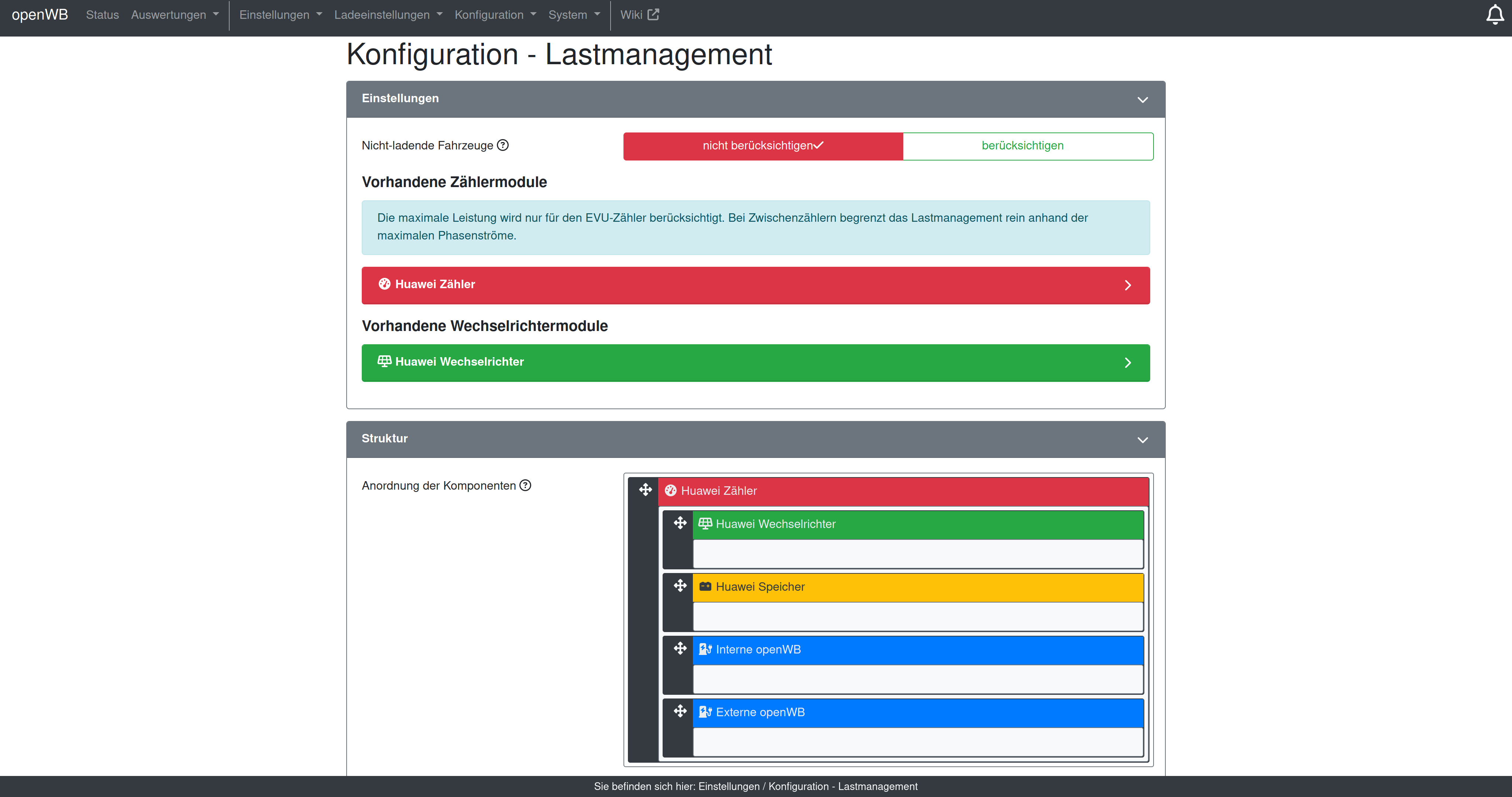Grab move handle of Huawei Zähler
Viewport: 1512px width, 797px height.
(x=645, y=490)
